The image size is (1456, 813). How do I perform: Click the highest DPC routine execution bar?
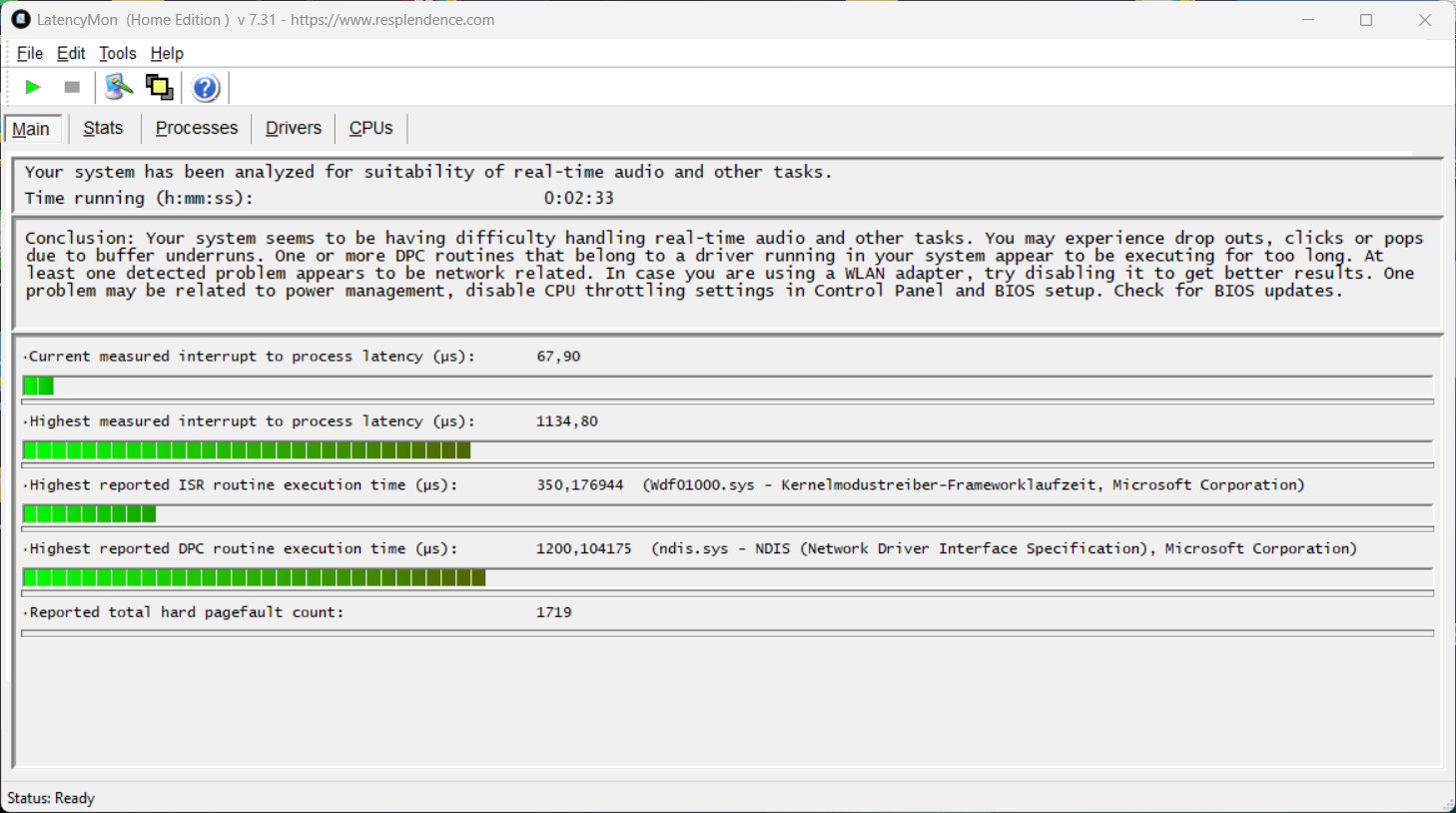(727, 578)
